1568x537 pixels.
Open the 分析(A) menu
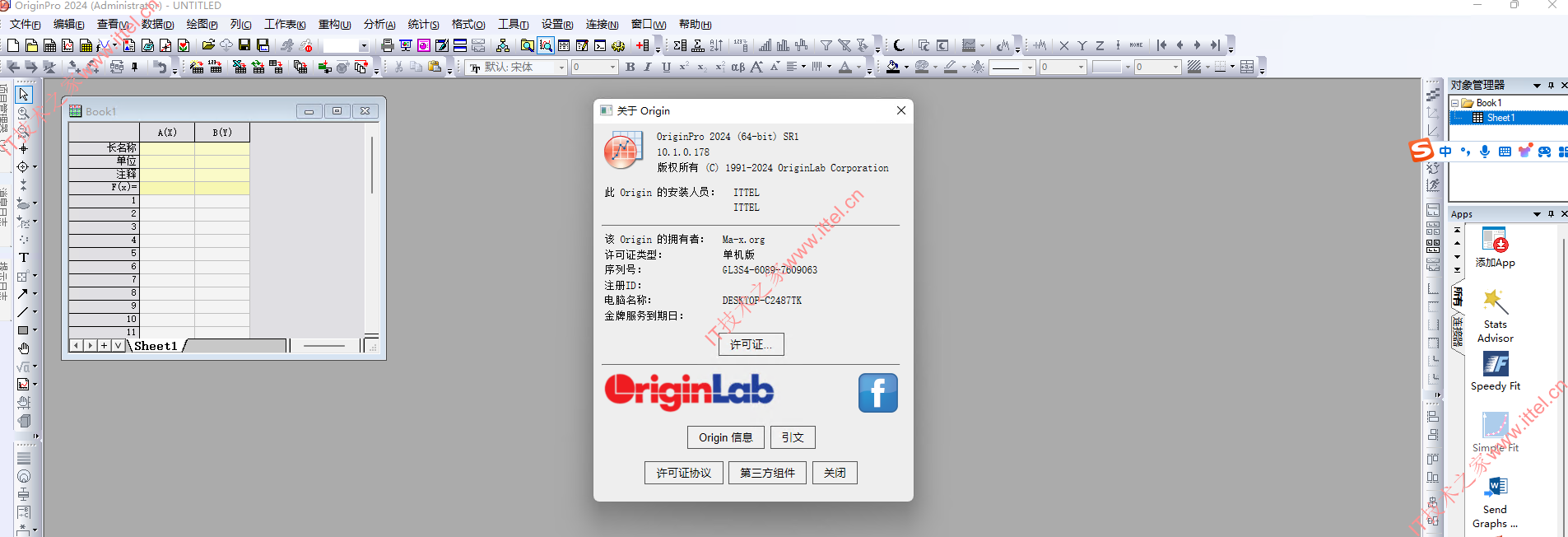(x=379, y=25)
